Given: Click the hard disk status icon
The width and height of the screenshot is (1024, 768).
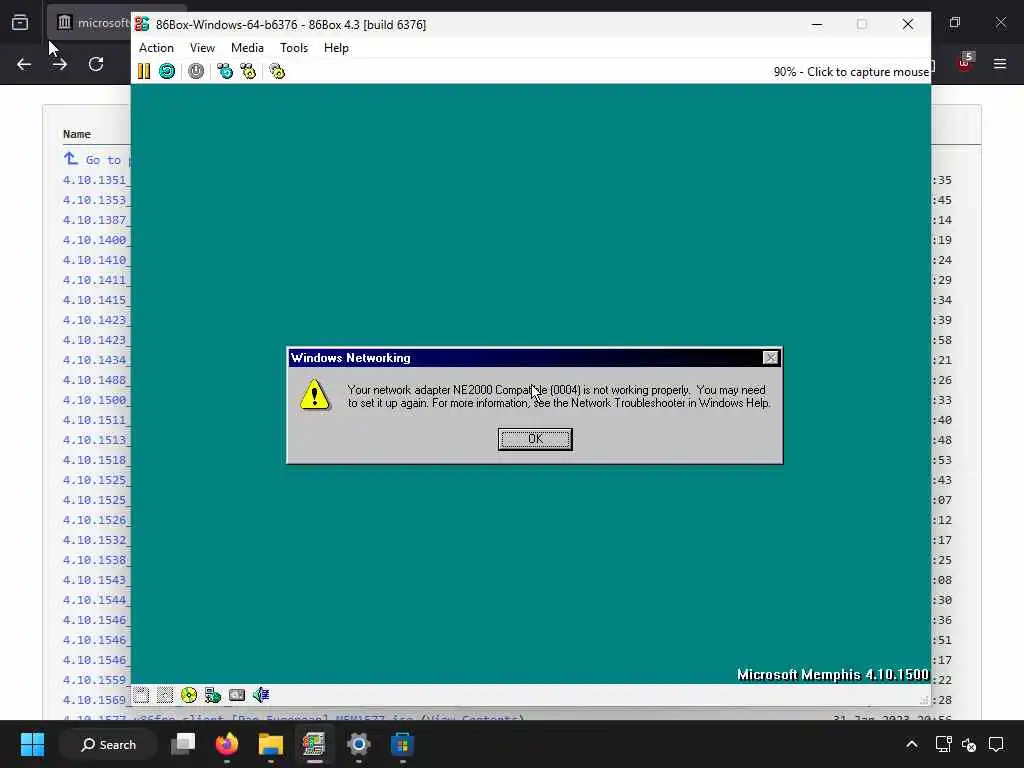Looking at the screenshot, I should (236, 696).
